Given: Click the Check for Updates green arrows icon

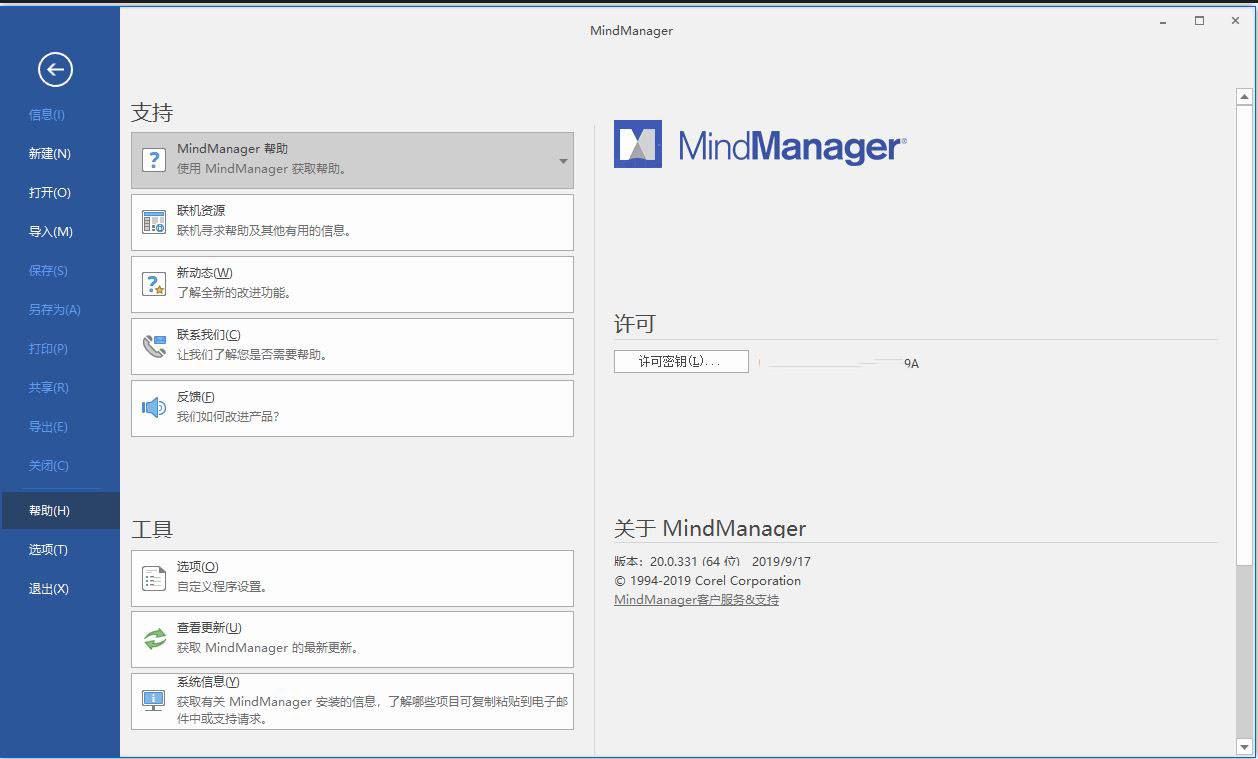Looking at the screenshot, I should [x=153, y=639].
